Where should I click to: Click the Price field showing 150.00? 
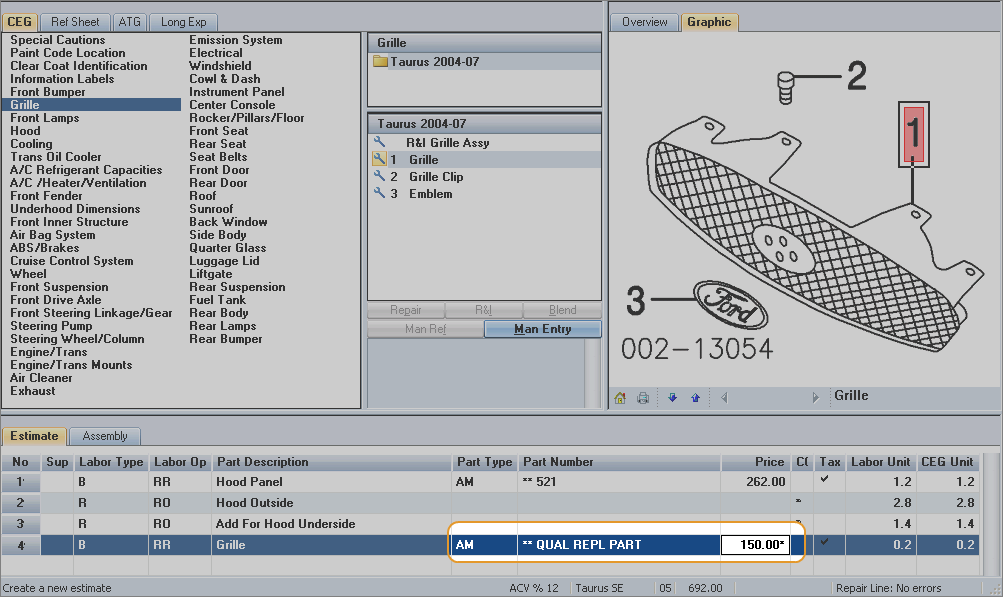coord(755,545)
